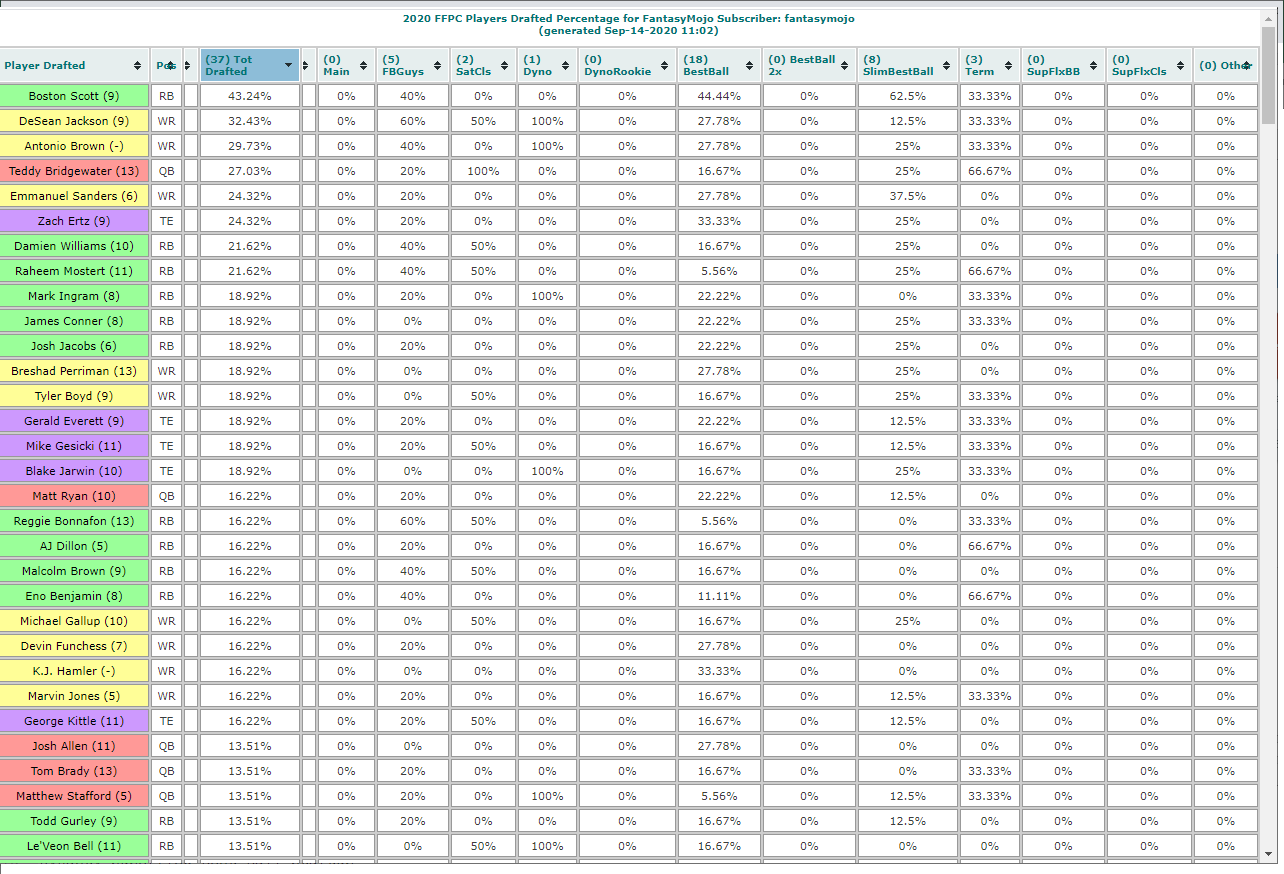The height and width of the screenshot is (874, 1284).
Task: Select the Matt Ryan (10) player cell
Action: click(74, 496)
